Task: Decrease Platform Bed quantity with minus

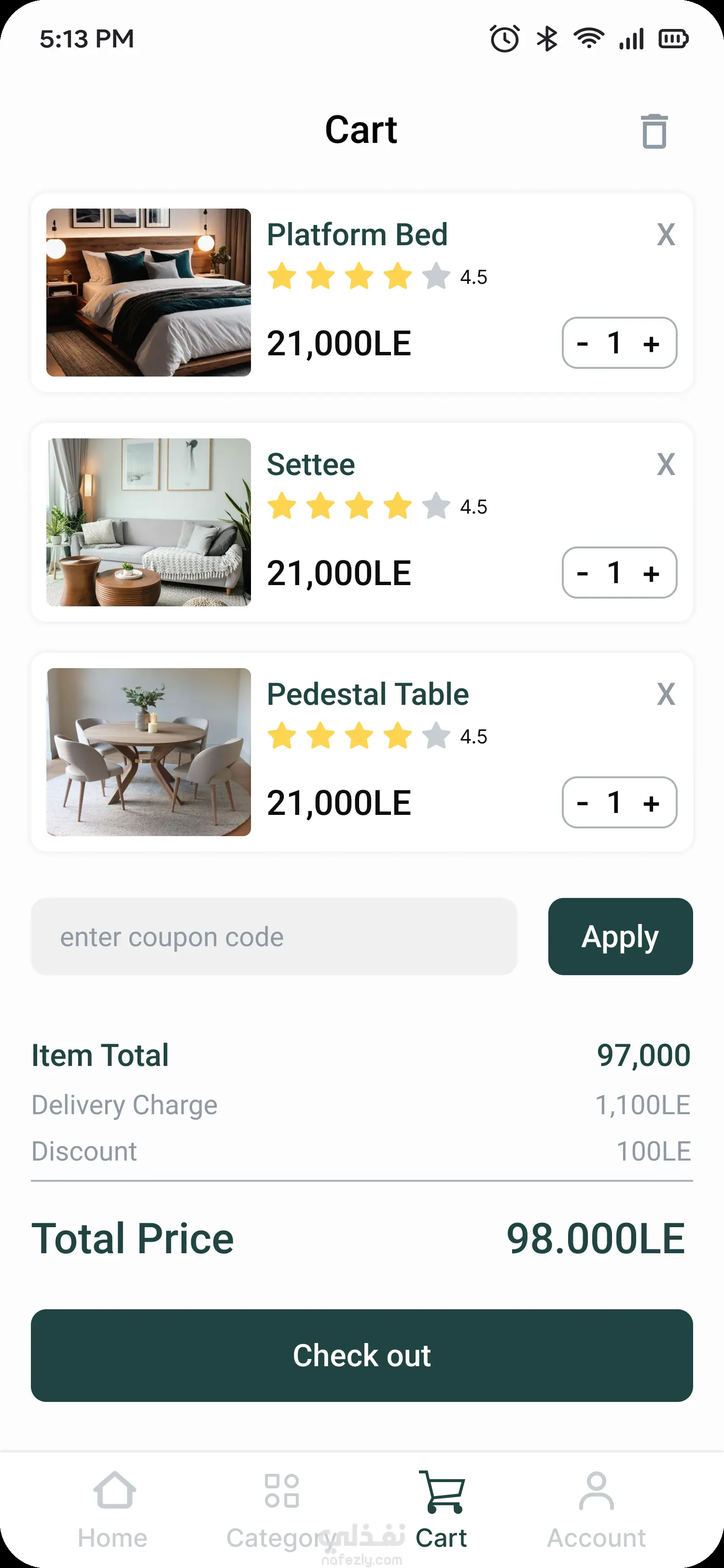Action: pos(582,344)
